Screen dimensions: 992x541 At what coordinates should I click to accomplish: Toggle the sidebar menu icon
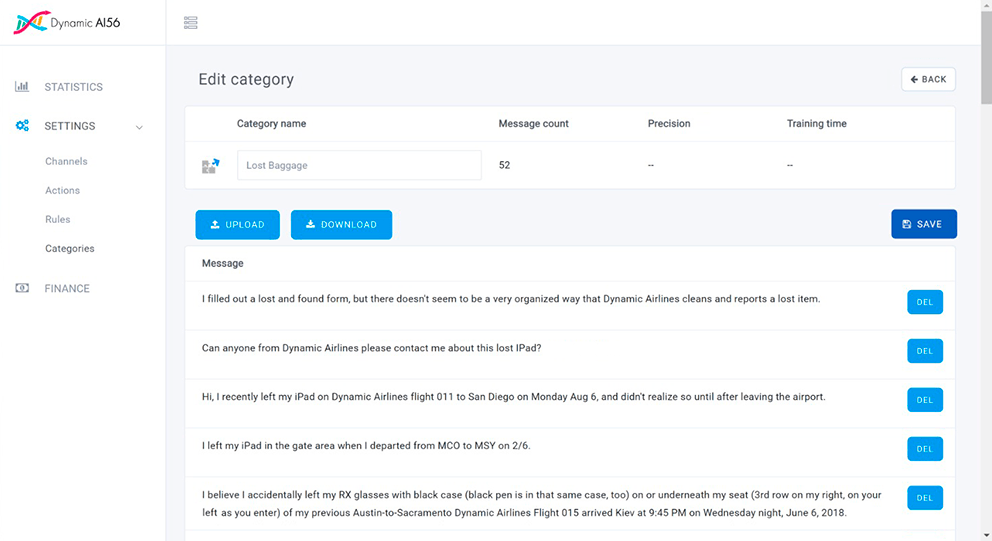click(191, 23)
